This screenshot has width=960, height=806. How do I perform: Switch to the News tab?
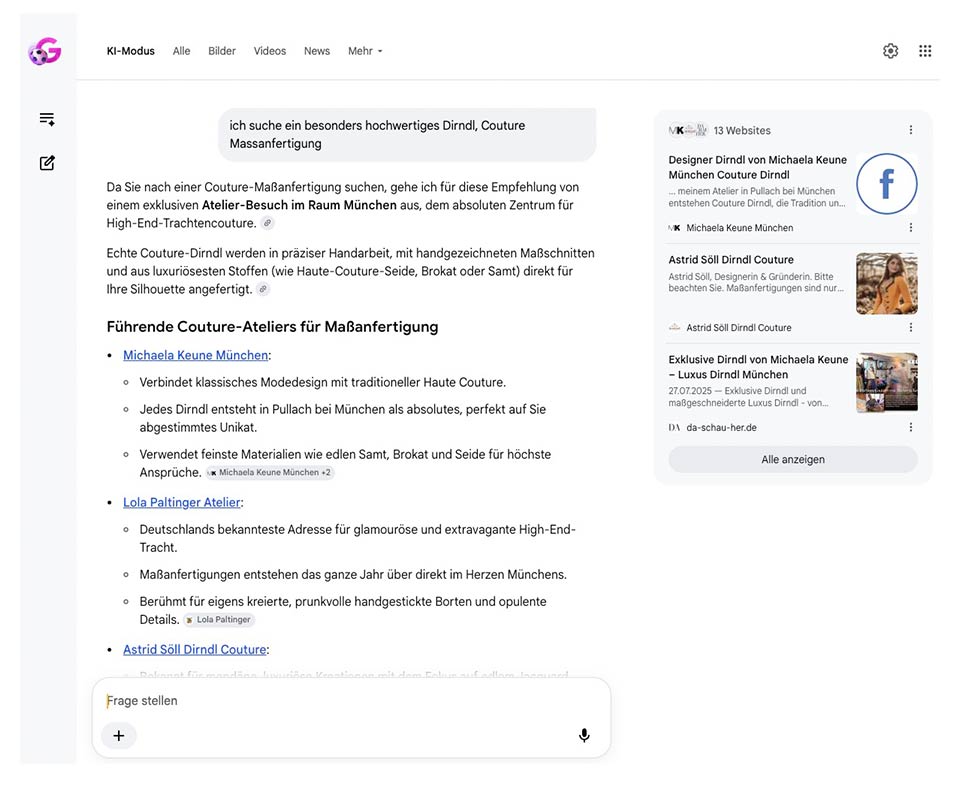click(x=317, y=51)
